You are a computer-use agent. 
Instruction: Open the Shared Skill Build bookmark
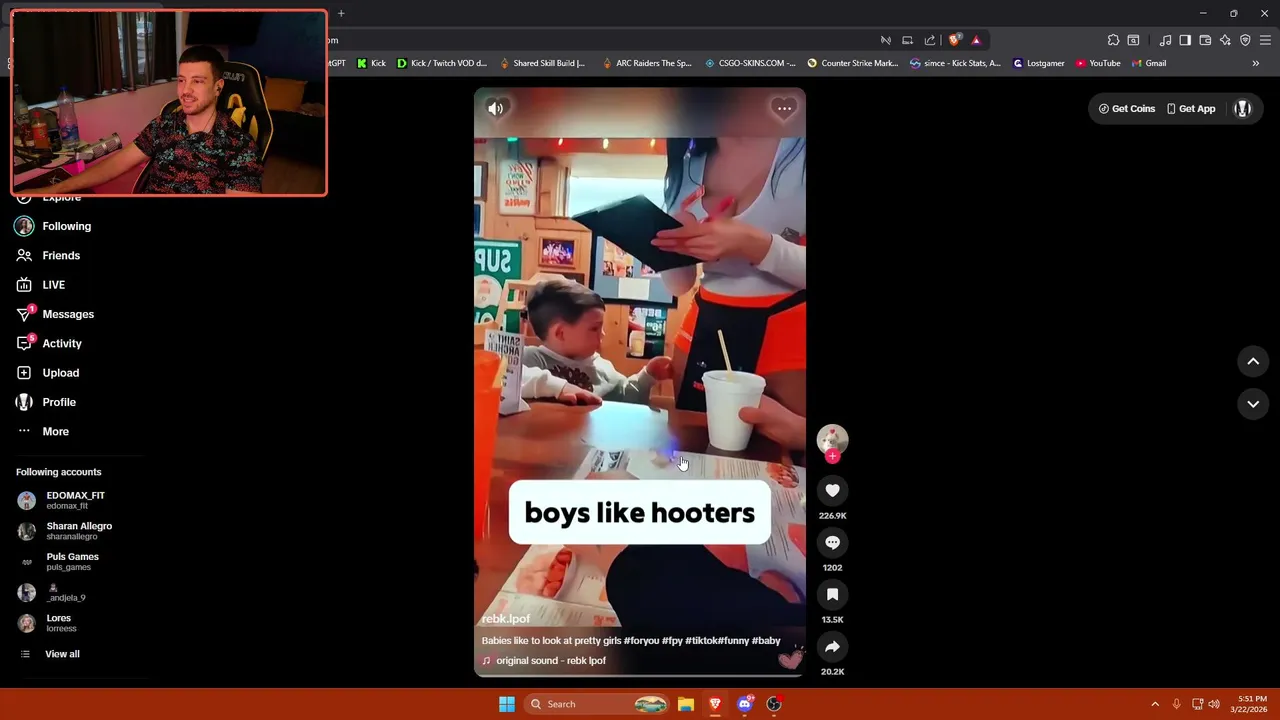[x=543, y=63]
